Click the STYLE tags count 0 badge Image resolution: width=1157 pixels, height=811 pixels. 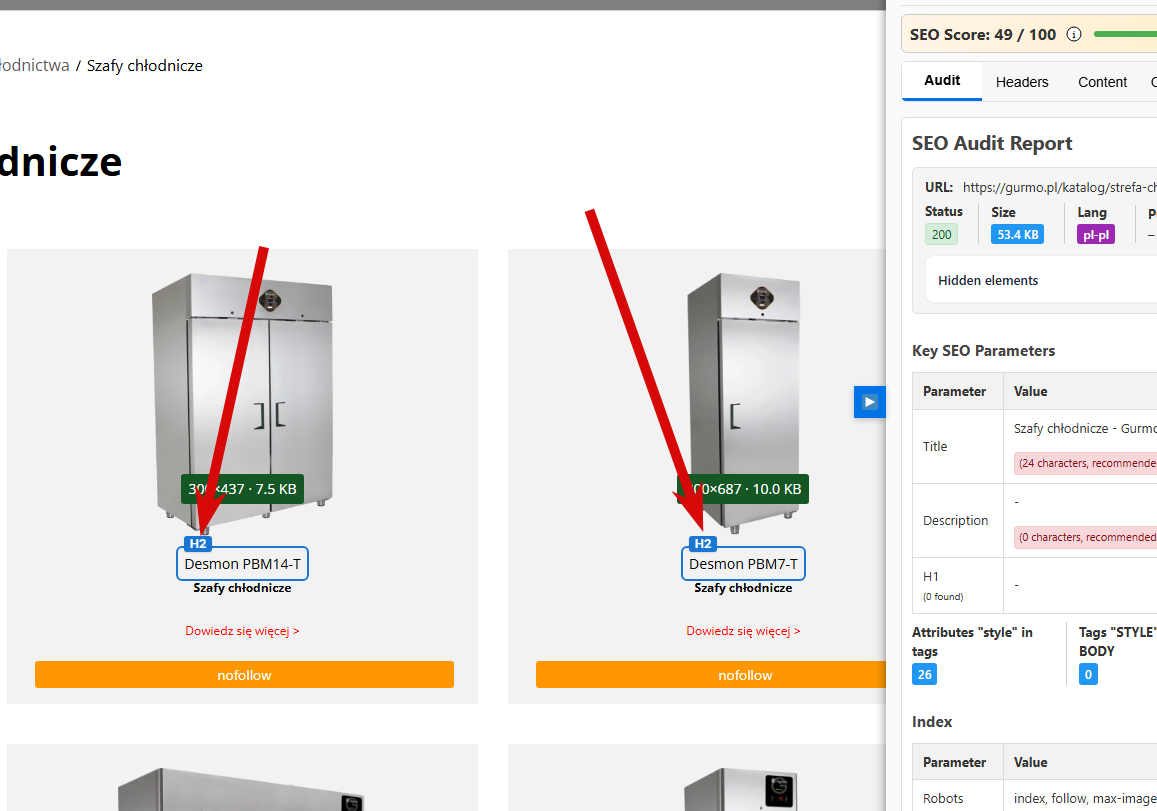point(1088,674)
